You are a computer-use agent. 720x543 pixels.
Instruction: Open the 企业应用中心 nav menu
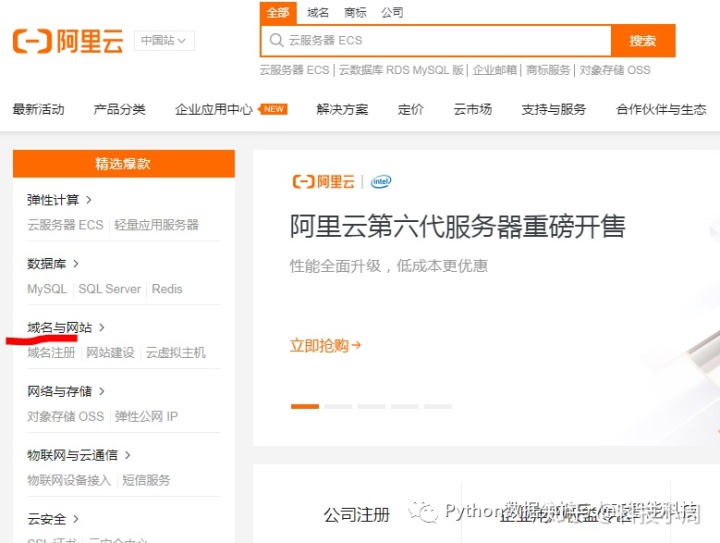(x=214, y=109)
